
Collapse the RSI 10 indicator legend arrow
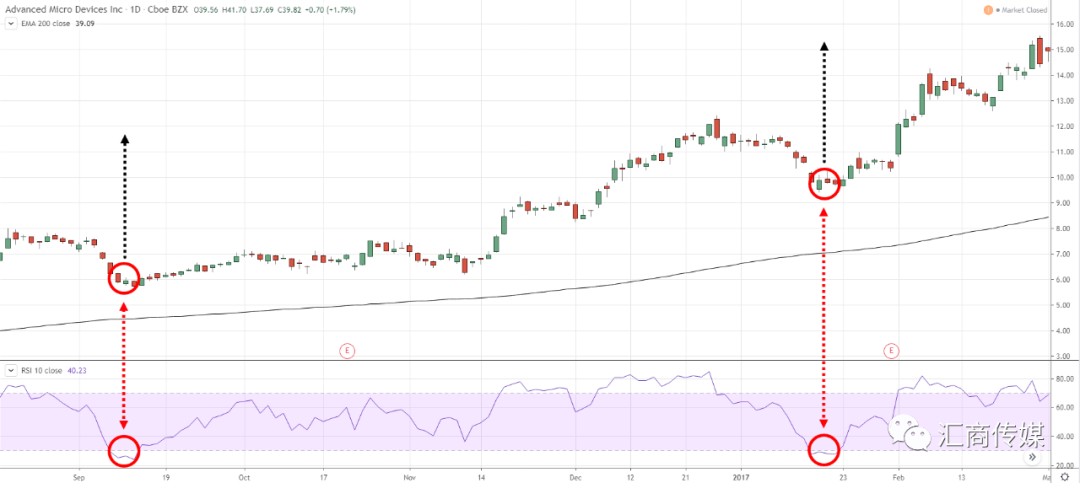click(x=10, y=370)
